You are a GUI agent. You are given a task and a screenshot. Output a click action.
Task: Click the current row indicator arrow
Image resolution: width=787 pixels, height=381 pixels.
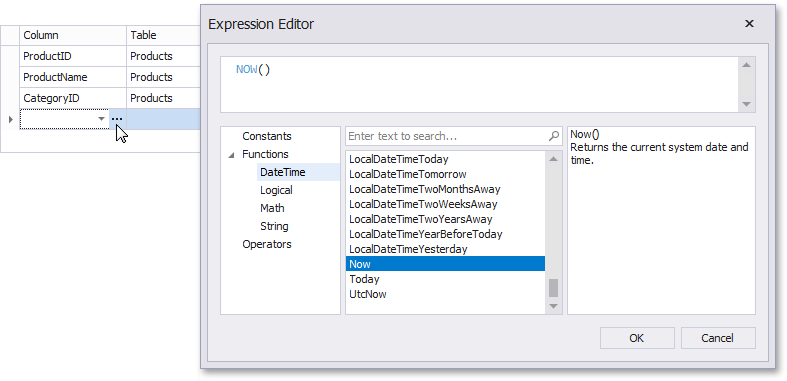point(11,119)
